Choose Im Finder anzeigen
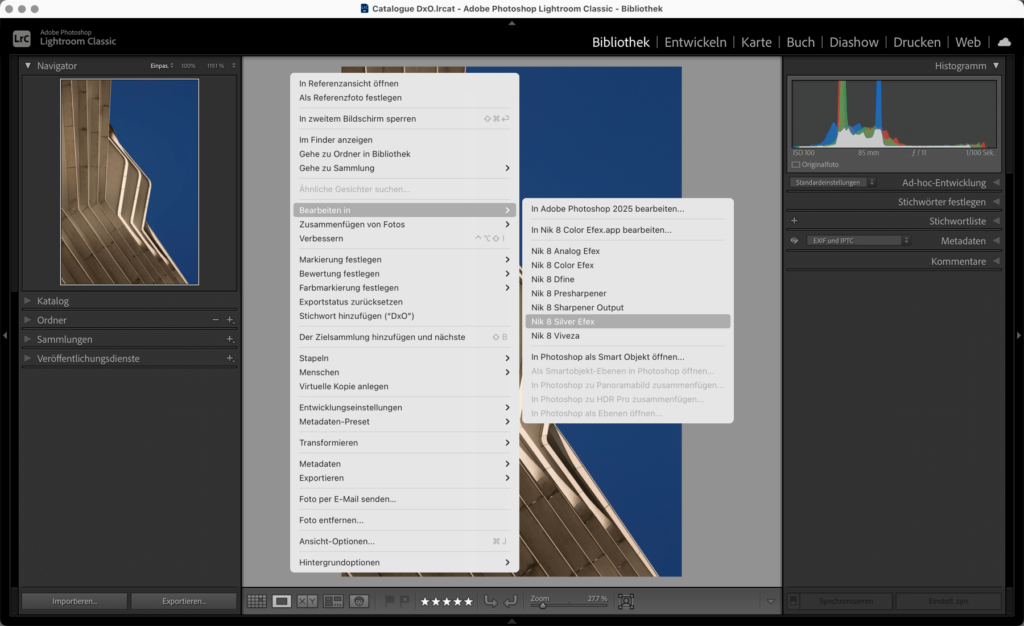The image size is (1024, 626). (x=404, y=140)
